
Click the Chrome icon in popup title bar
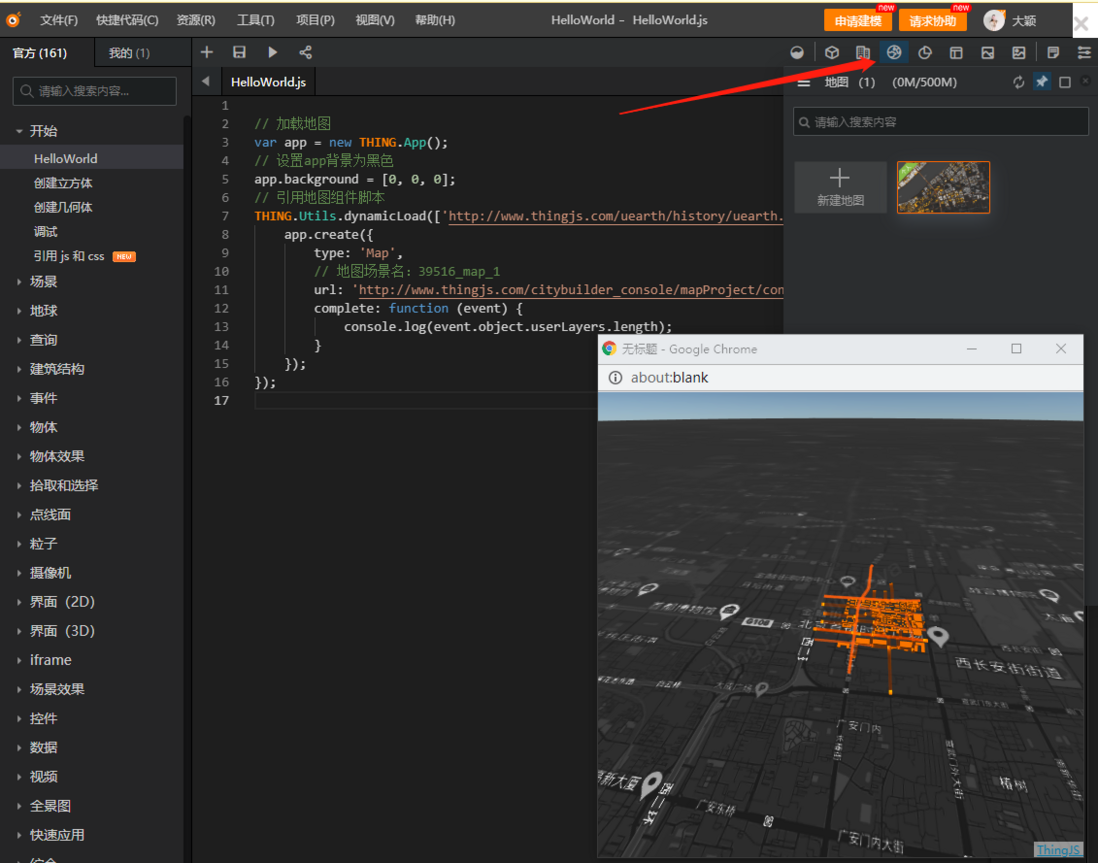[x=609, y=349]
